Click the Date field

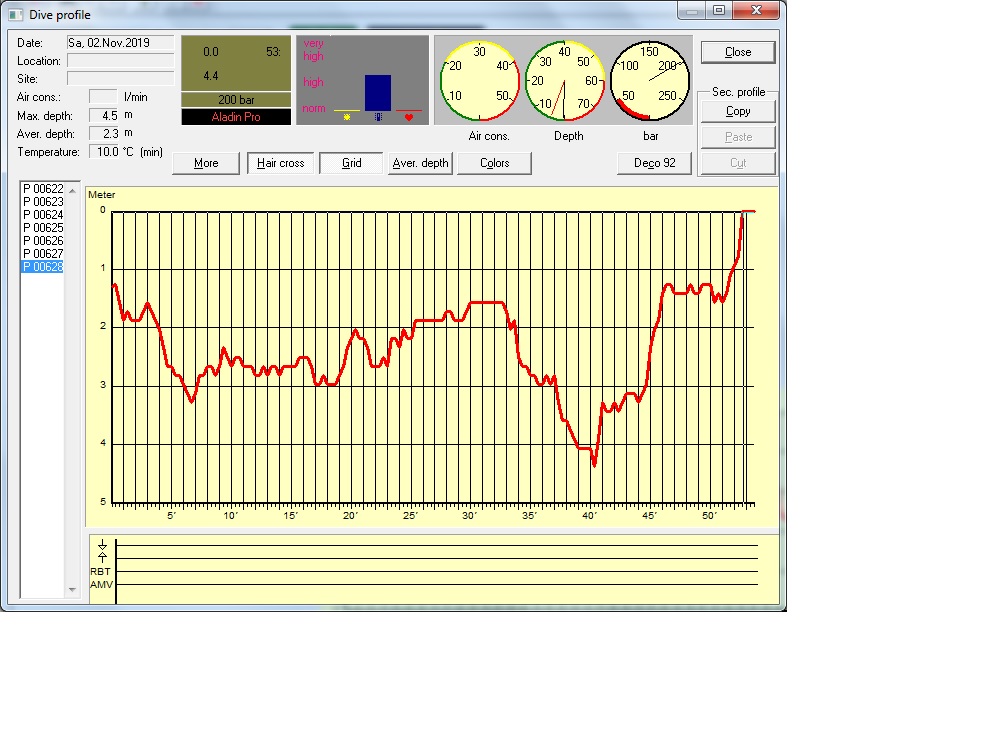pyautogui.click(x=121, y=43)
